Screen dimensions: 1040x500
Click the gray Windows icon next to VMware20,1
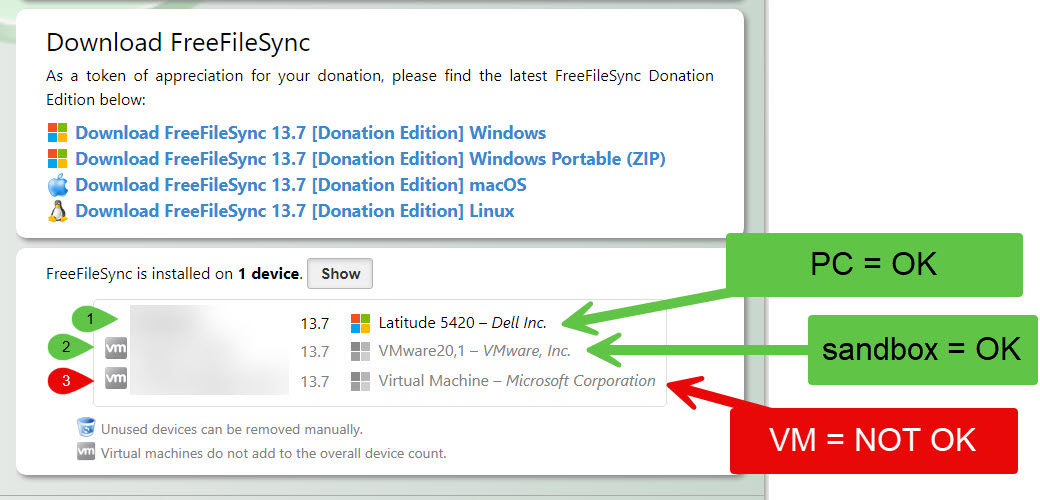click(360, 351)
